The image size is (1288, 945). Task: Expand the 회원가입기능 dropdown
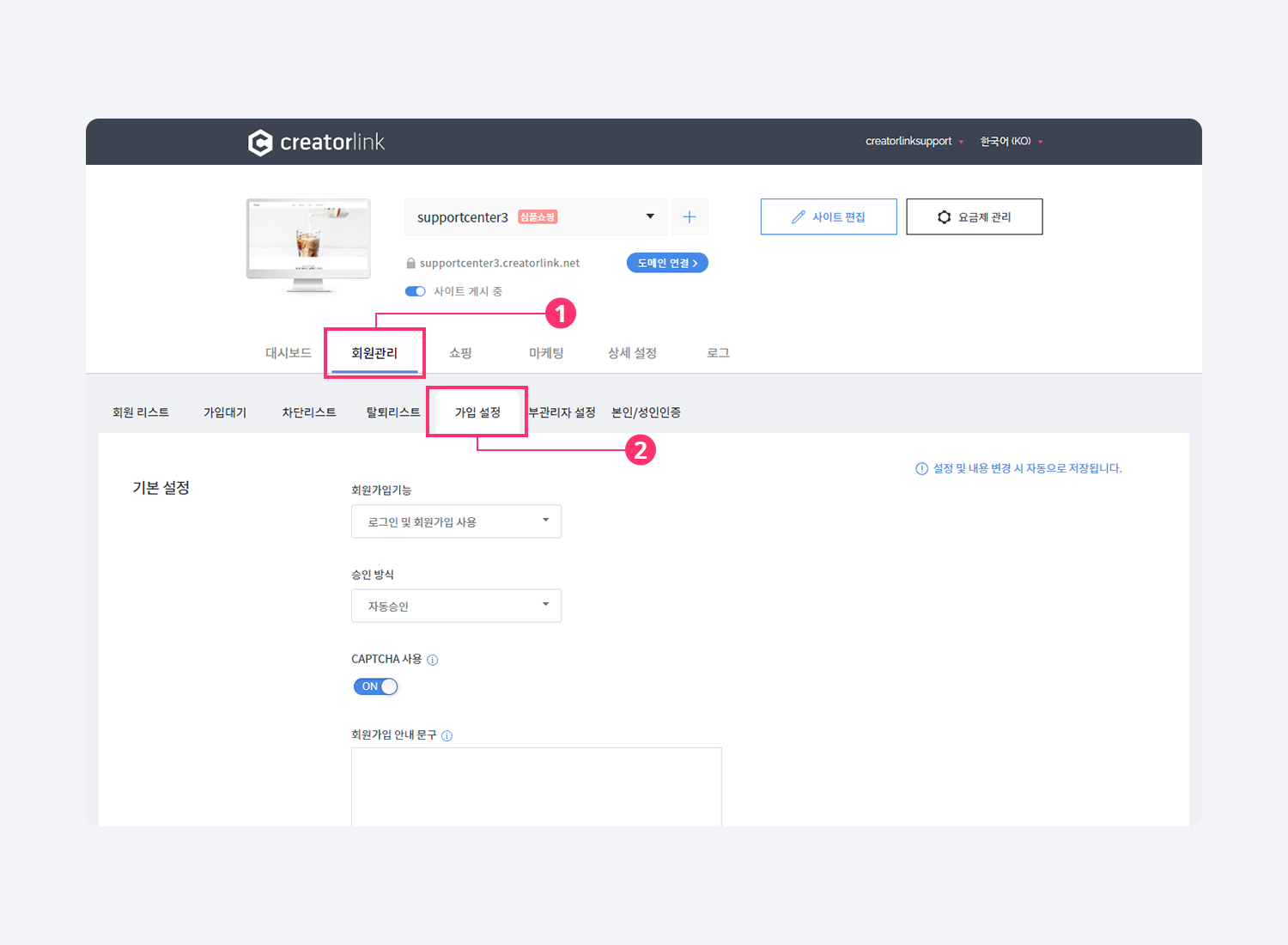[x=456, y=521]
